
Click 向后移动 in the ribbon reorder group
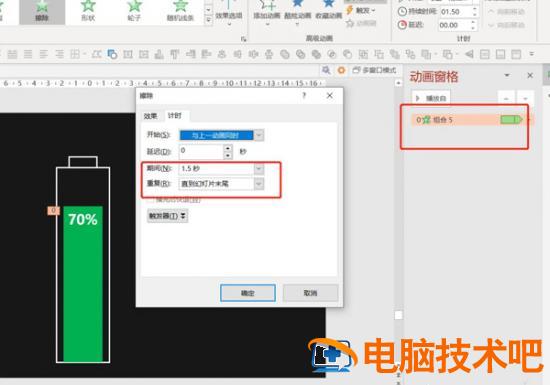coord(507,25)
